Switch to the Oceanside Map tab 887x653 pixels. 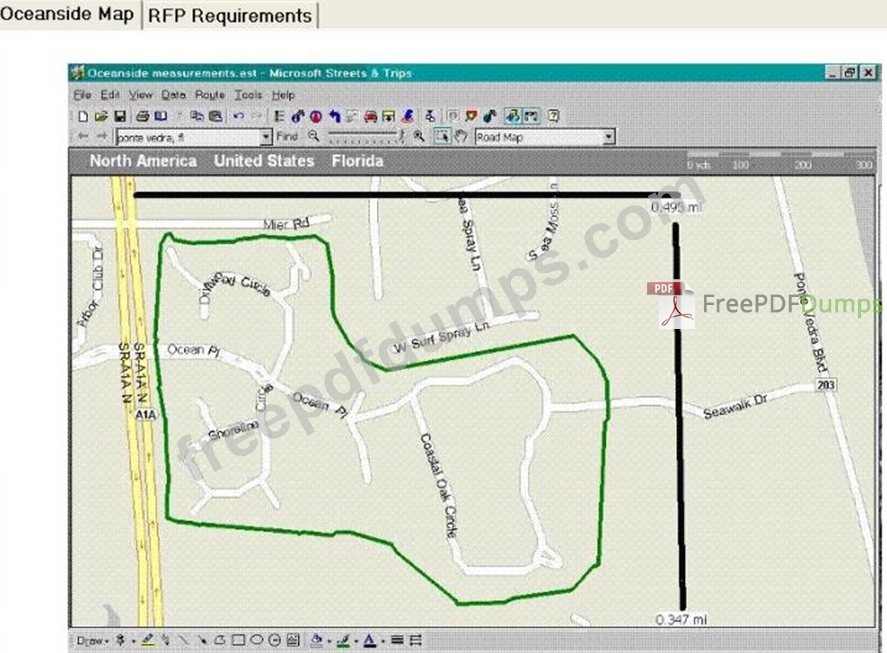coord(67,14)
